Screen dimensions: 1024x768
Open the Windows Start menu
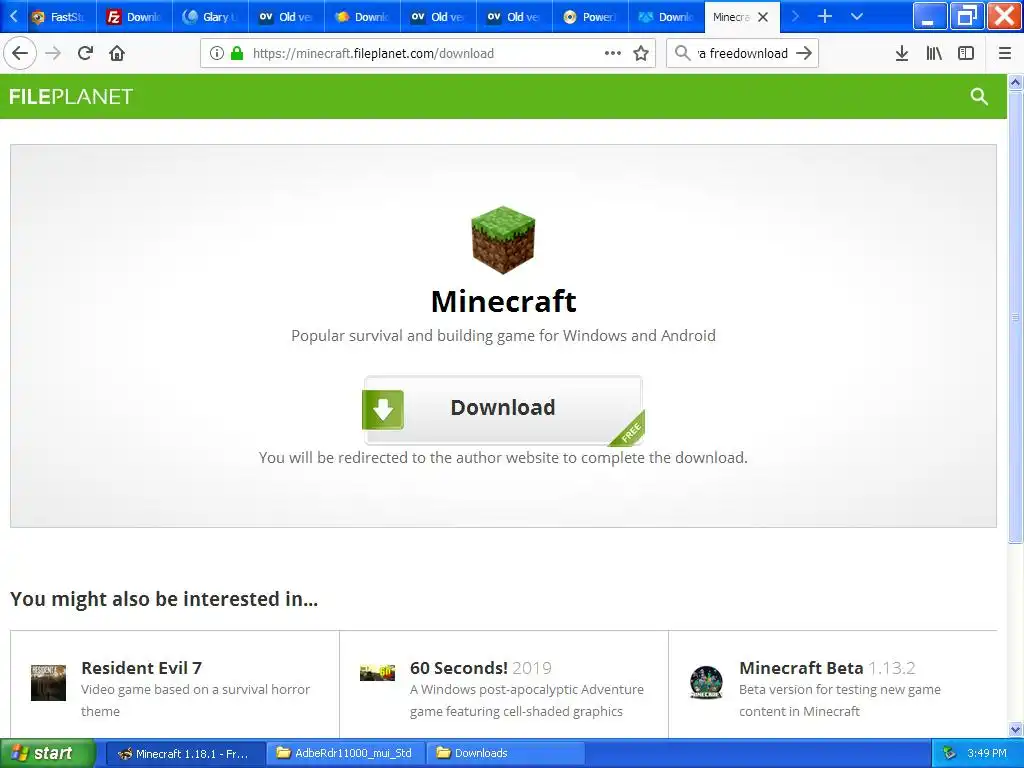coord(47,753)
